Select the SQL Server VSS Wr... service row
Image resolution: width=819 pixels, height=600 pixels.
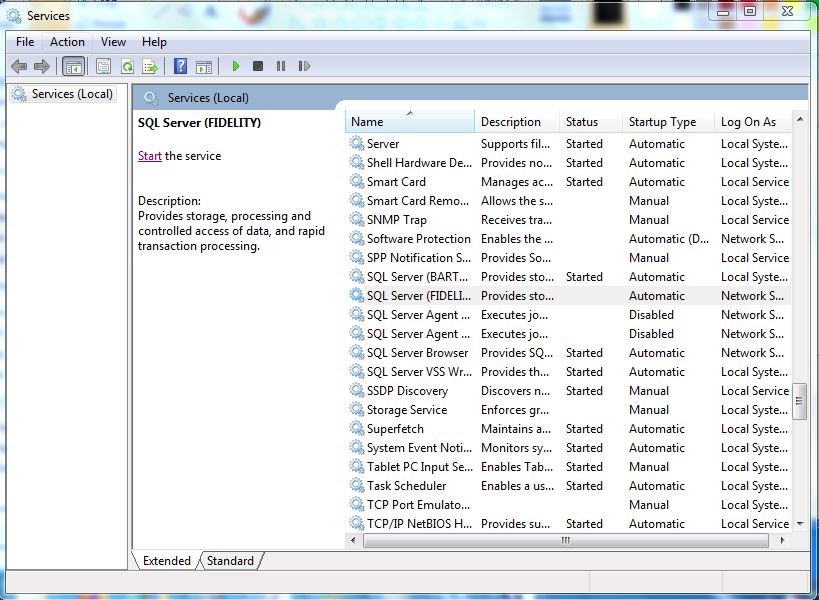[x=569, y=371]
